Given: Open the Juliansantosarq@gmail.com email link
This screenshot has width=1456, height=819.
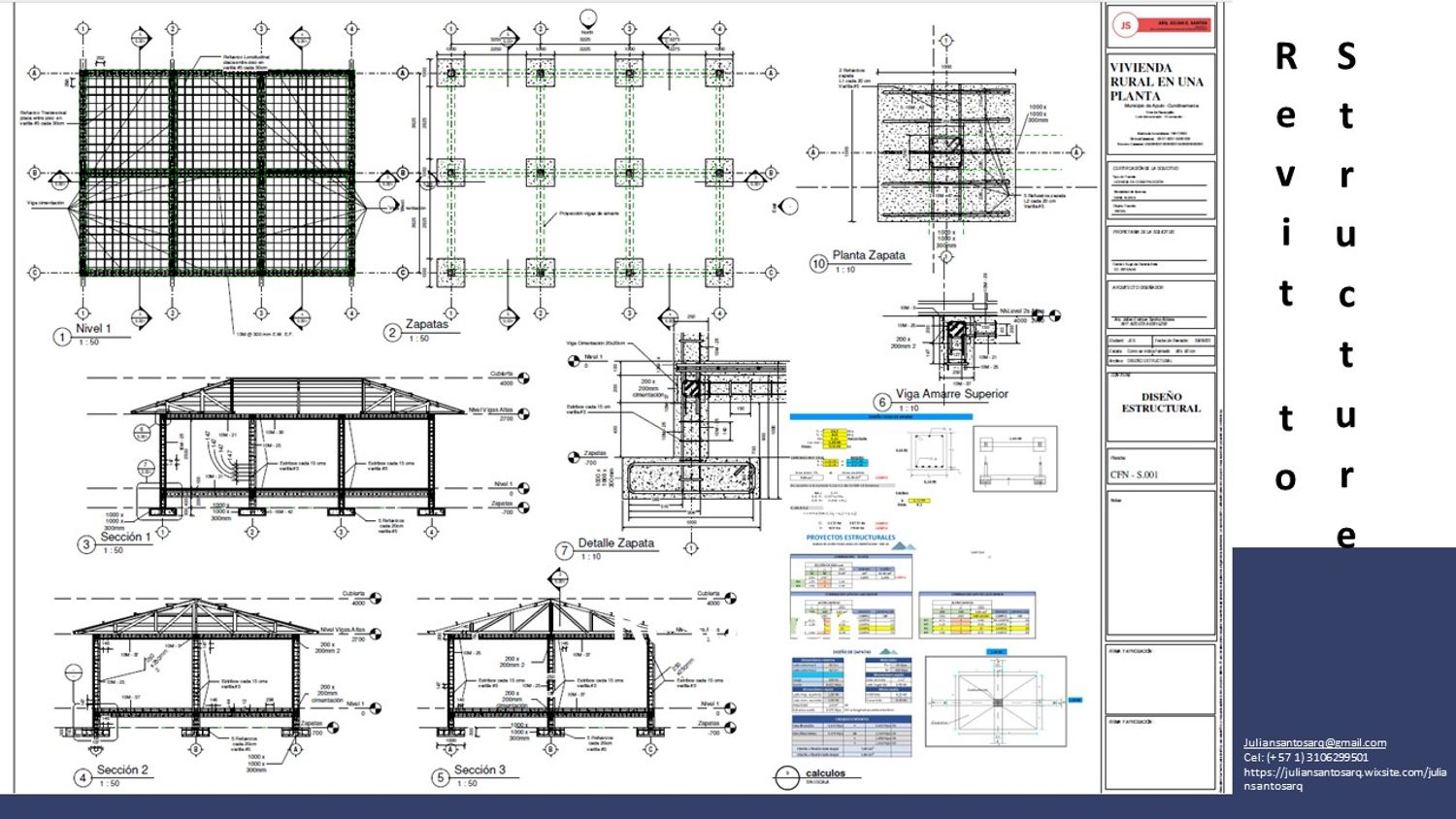Looking at the screenshot, I should point(1314,742).
